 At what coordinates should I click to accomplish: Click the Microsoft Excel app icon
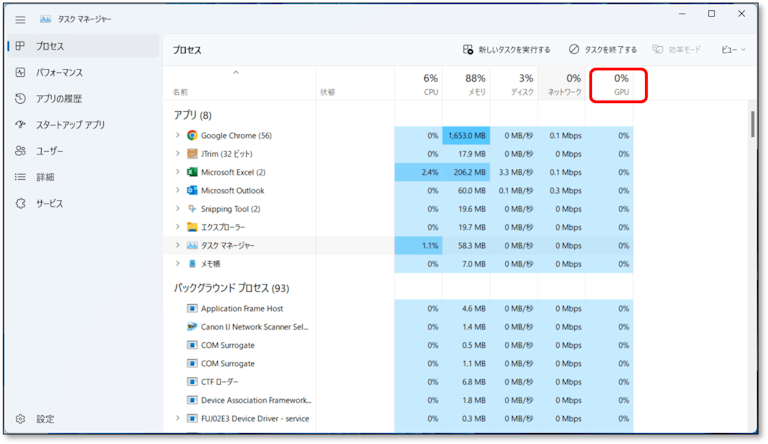tap(192, 172)
